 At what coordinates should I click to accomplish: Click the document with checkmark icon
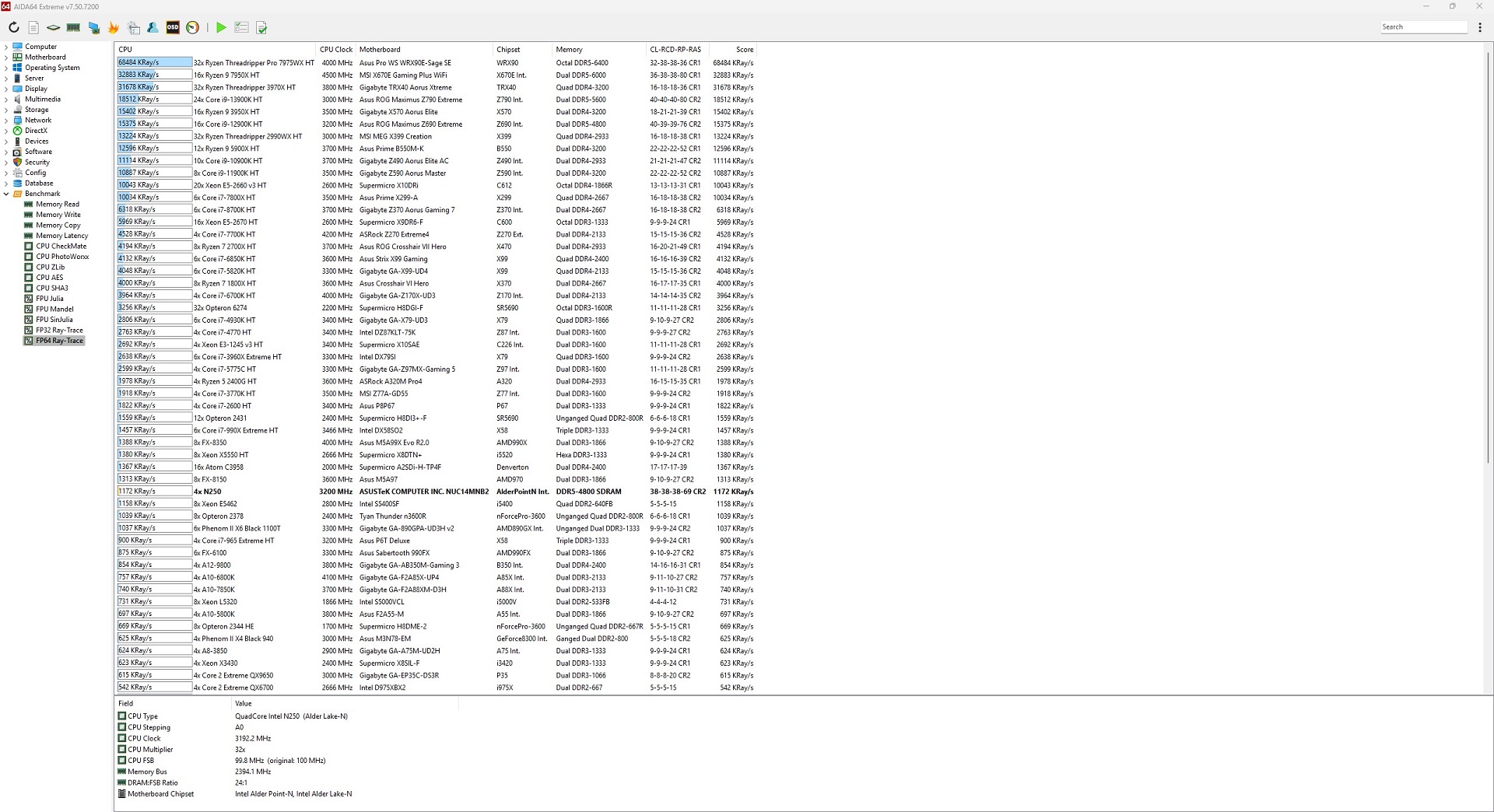pyautogui.click(x=261, y=27)
